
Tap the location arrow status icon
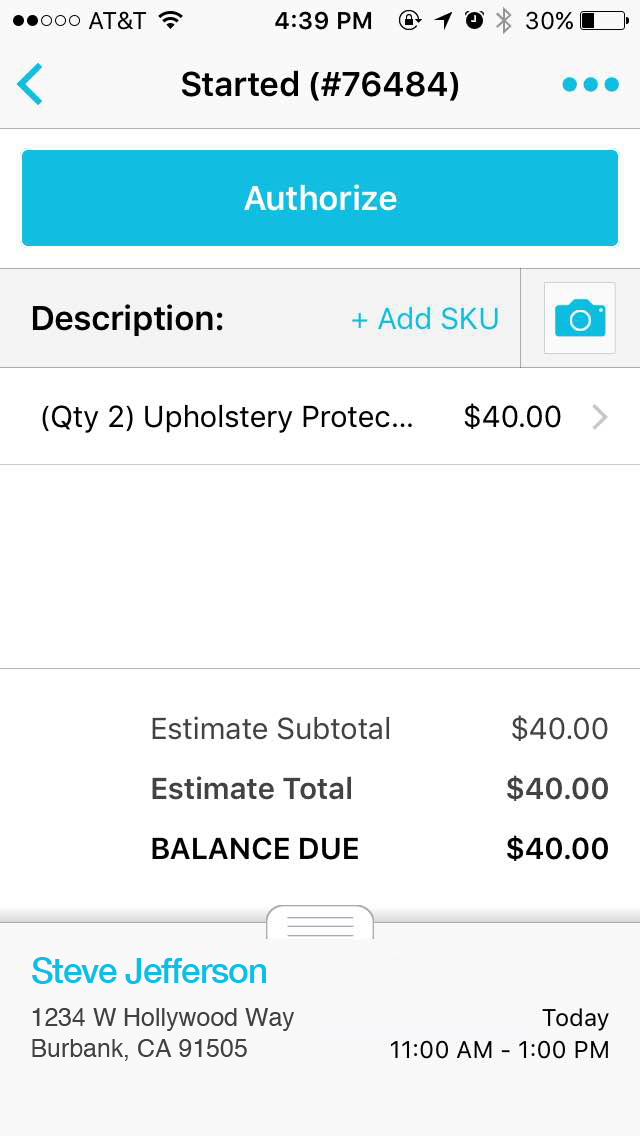tap(443, 20)
